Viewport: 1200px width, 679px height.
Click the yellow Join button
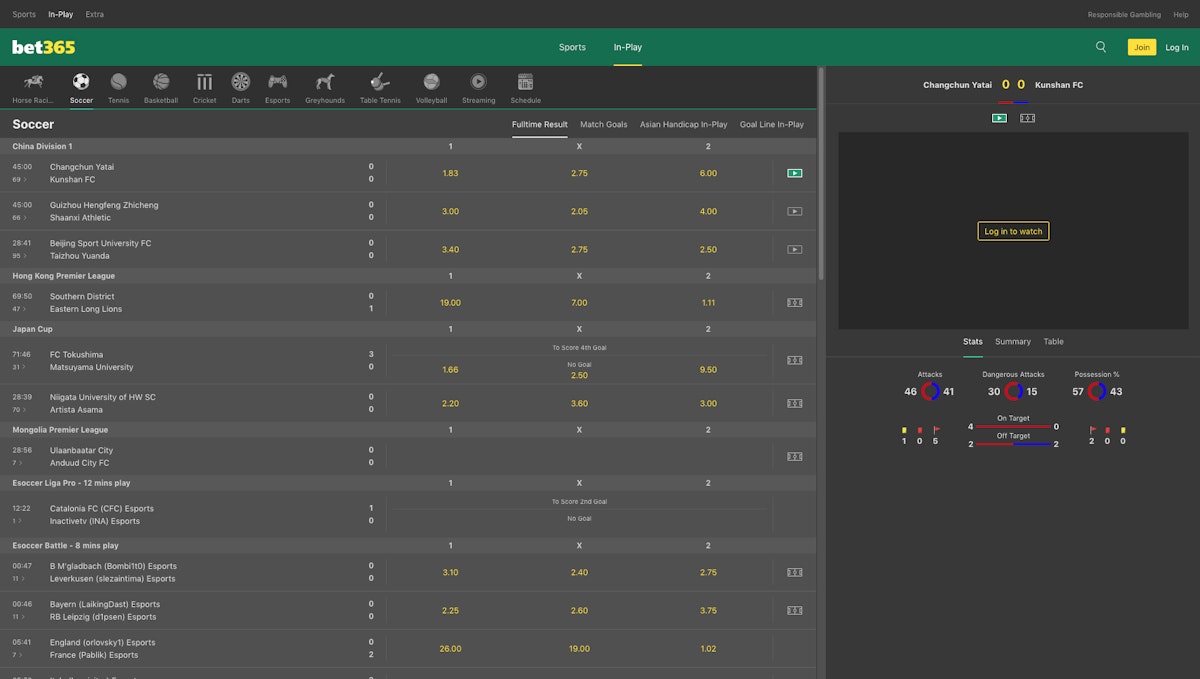(1141, 47)
